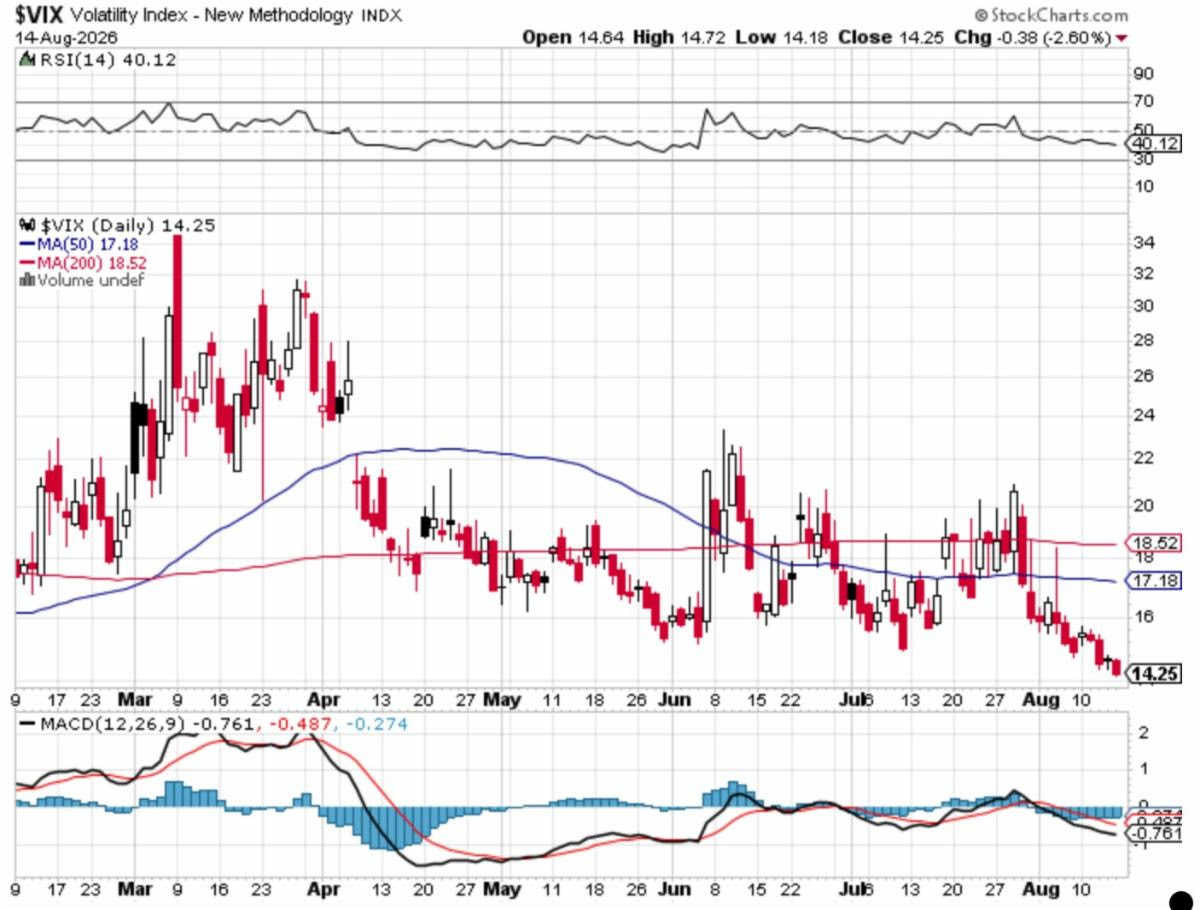1200x910 pixels.
Task: Click the 70 overbought level on RSI axis
Action: (1144, 101)
